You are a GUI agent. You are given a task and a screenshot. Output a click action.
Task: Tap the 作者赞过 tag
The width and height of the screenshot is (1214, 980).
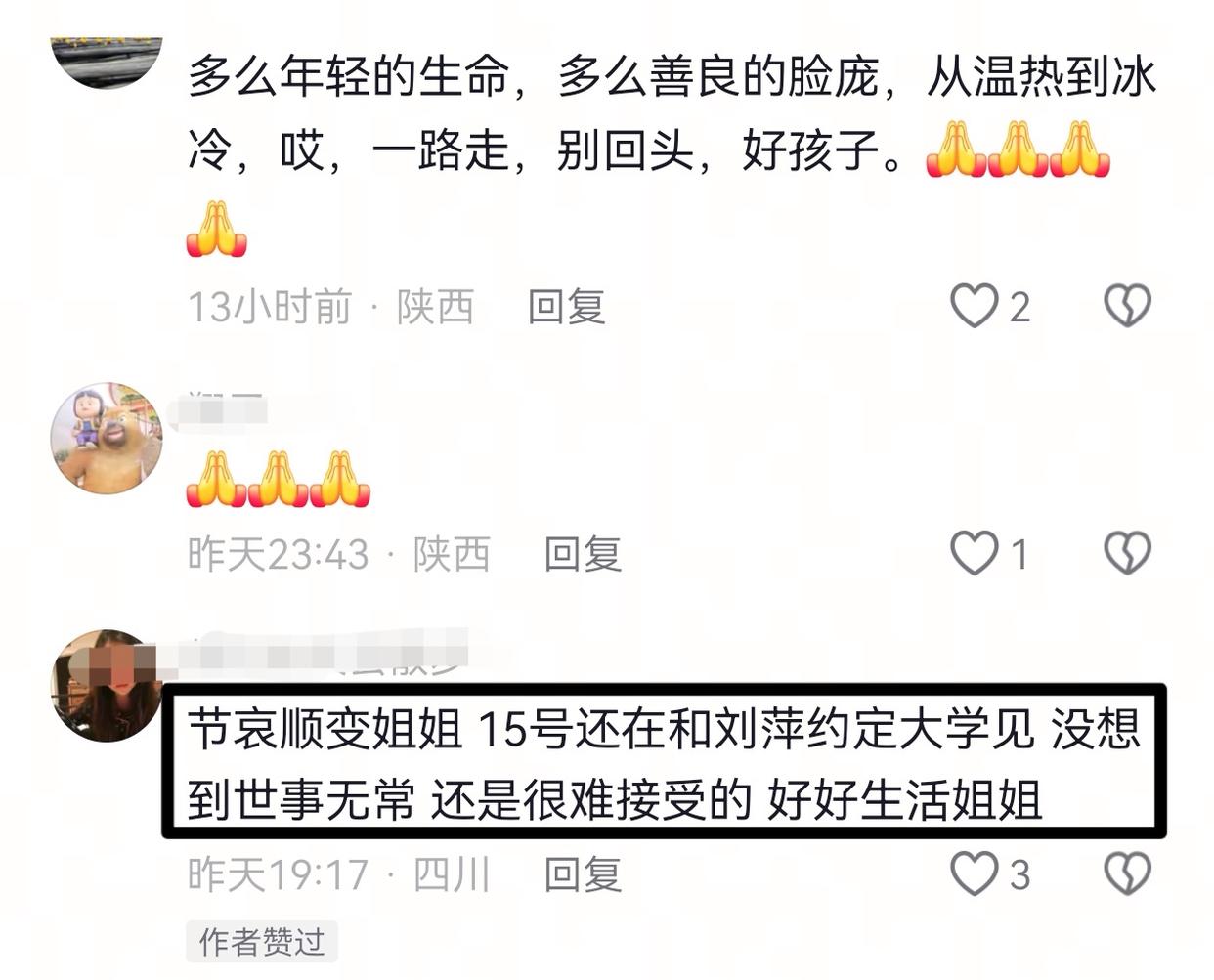click(x=262, y=942)
